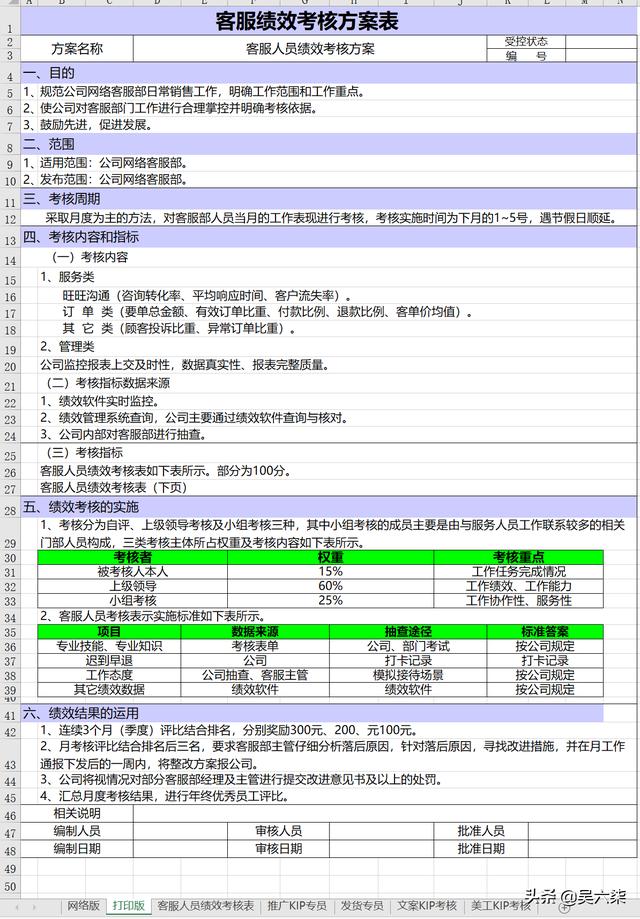Click the 权重 green table header
Viewport: 640px width, 919px height.
(331, 557)
